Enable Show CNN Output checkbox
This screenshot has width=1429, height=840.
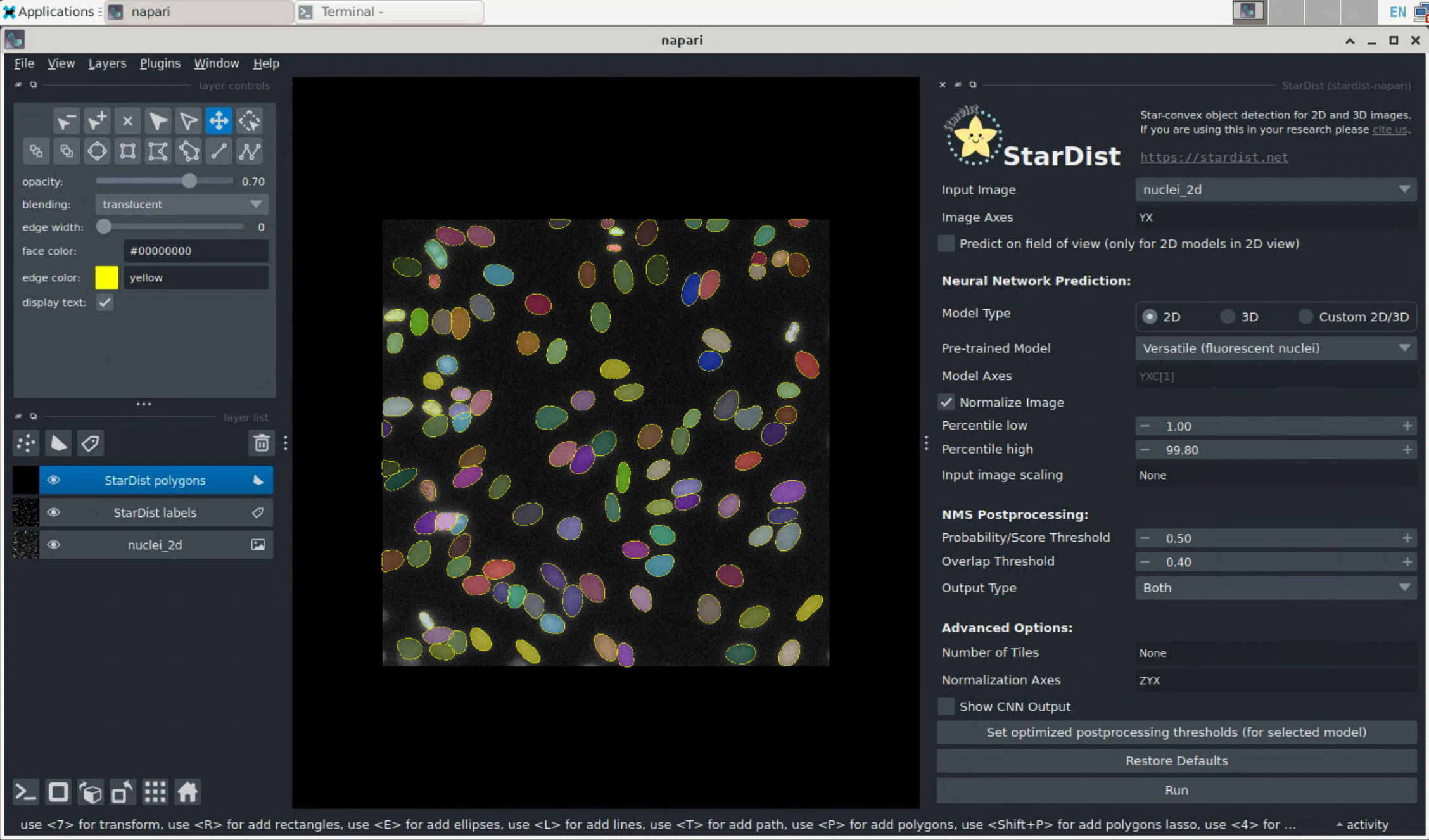point(946,706)
